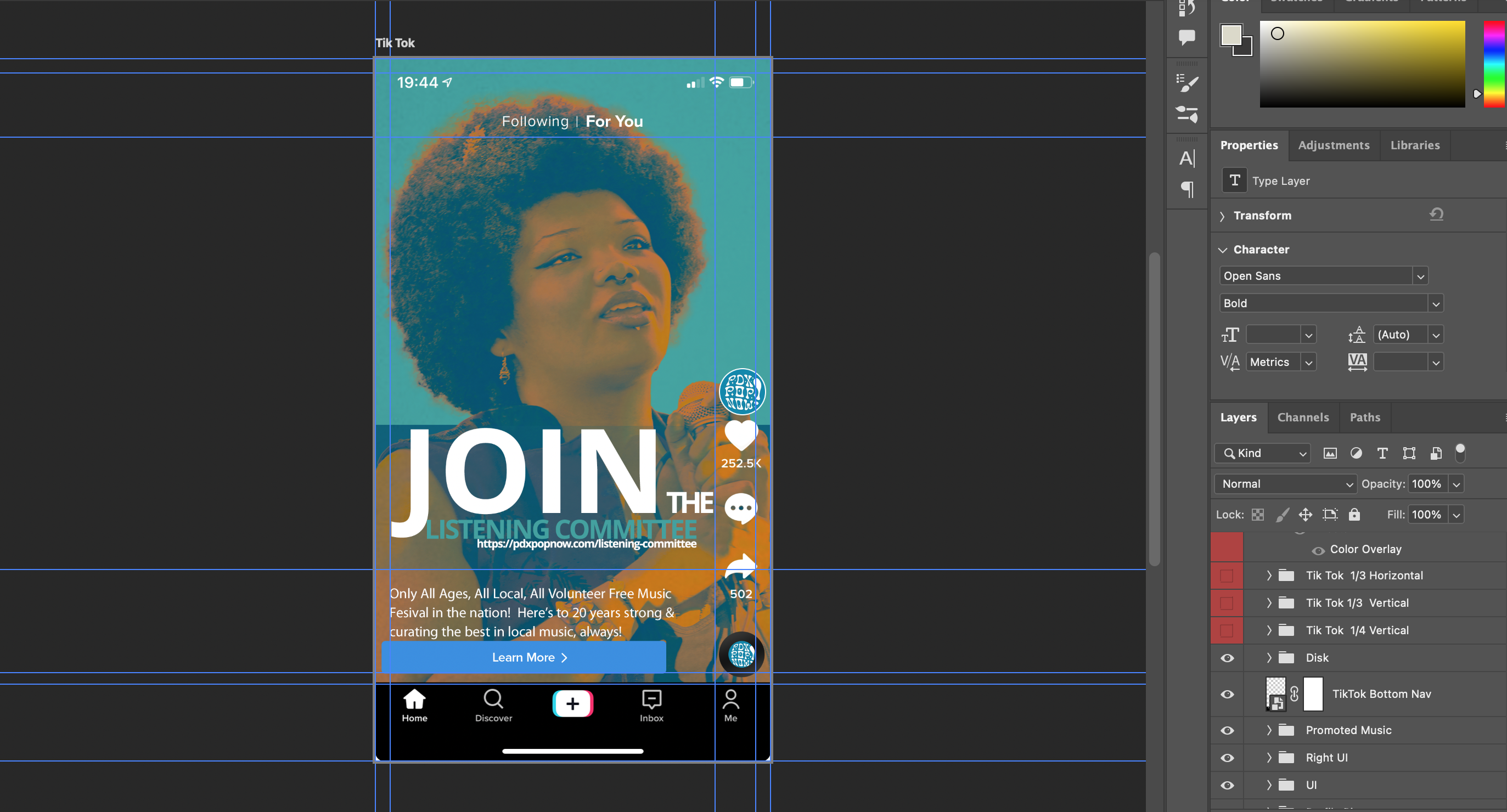Switch to the Properties tab

coord(1249,146)
